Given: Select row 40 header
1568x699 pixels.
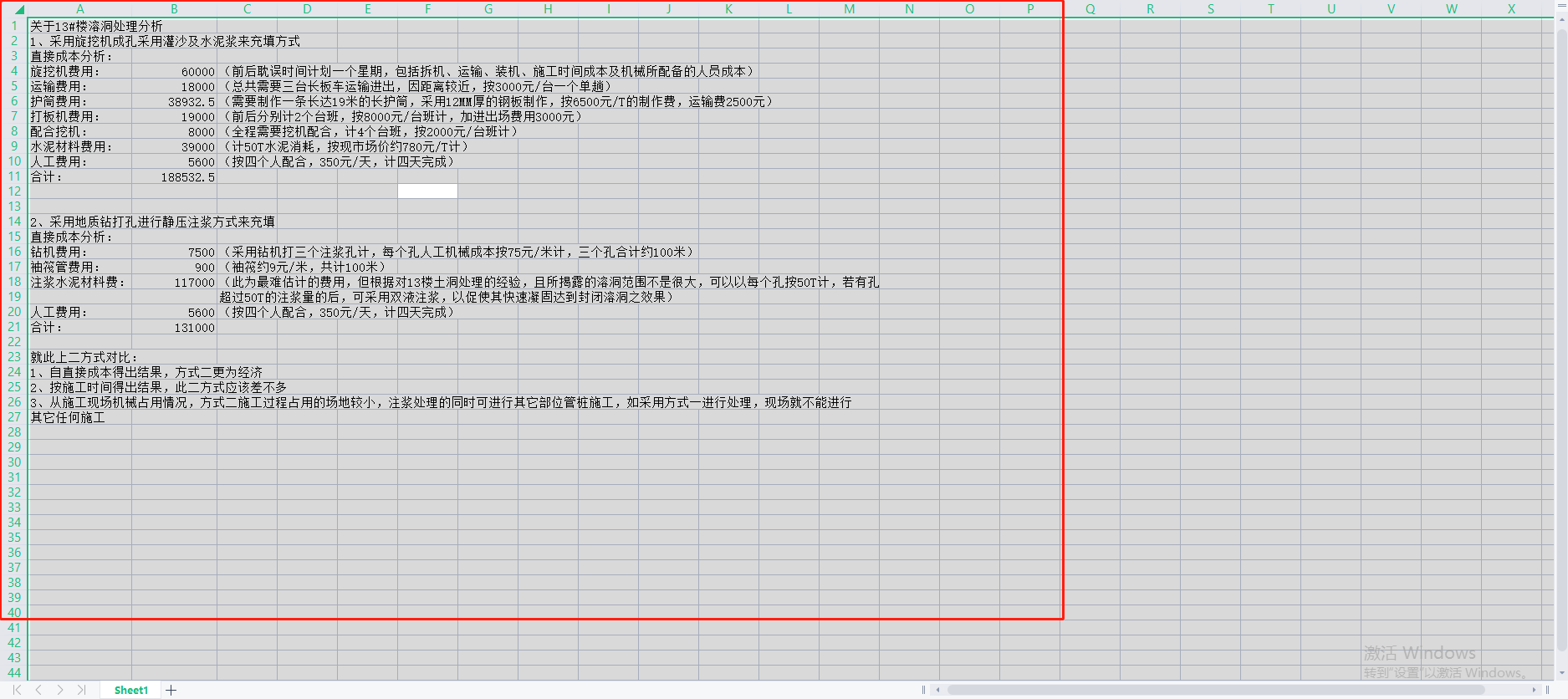Looking at the screenshot, I should point(14,613).
